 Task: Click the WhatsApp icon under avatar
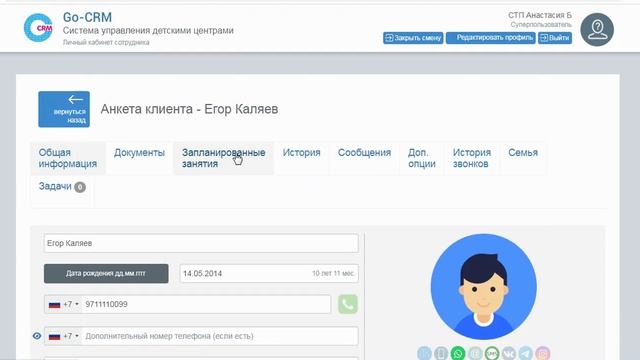click(458, 353)
